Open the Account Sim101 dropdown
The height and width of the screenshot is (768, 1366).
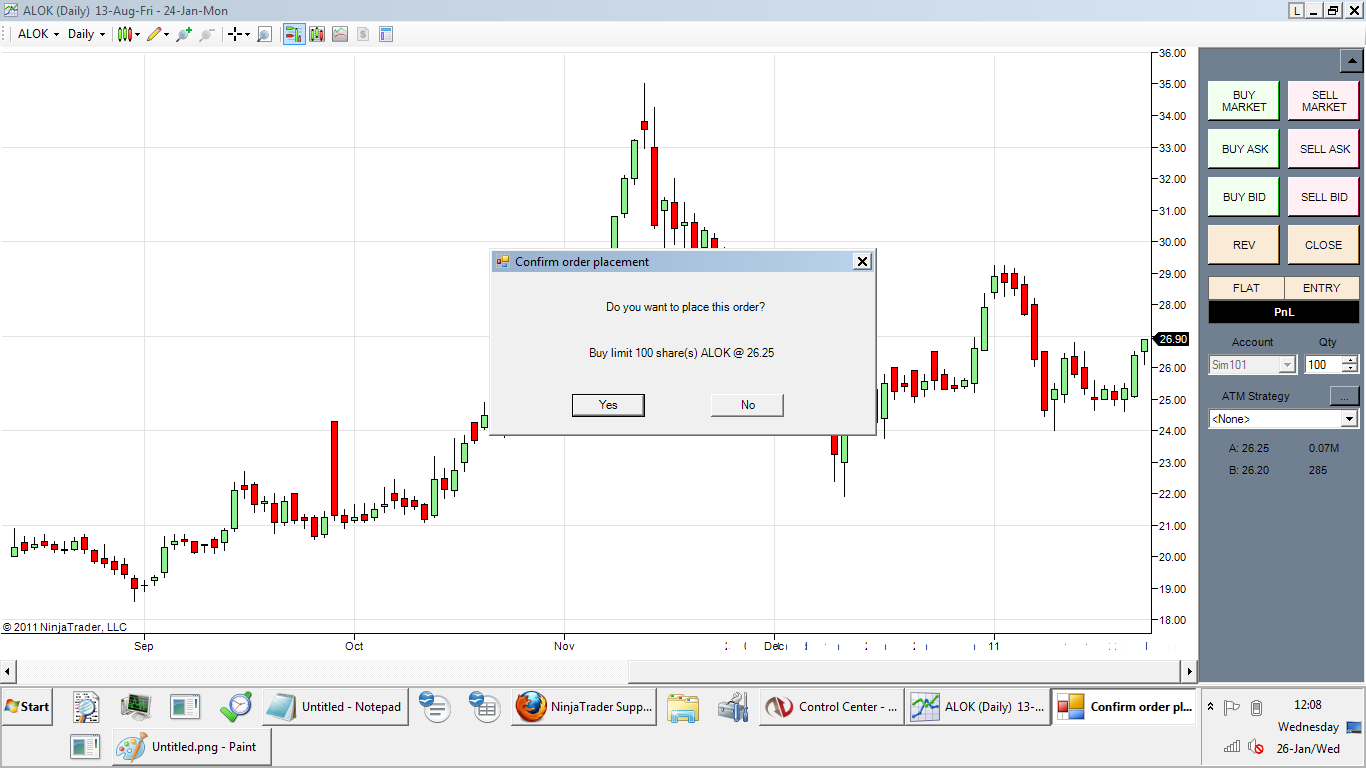(x=1252, y=365)
